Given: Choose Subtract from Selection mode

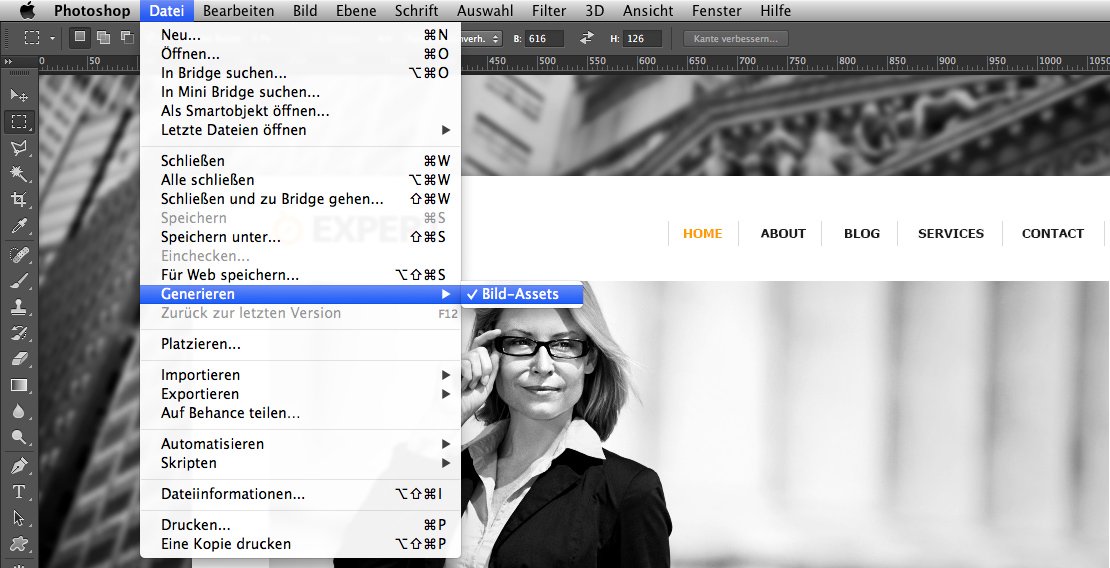Looking at the screenshot, I should click(127, 38).
